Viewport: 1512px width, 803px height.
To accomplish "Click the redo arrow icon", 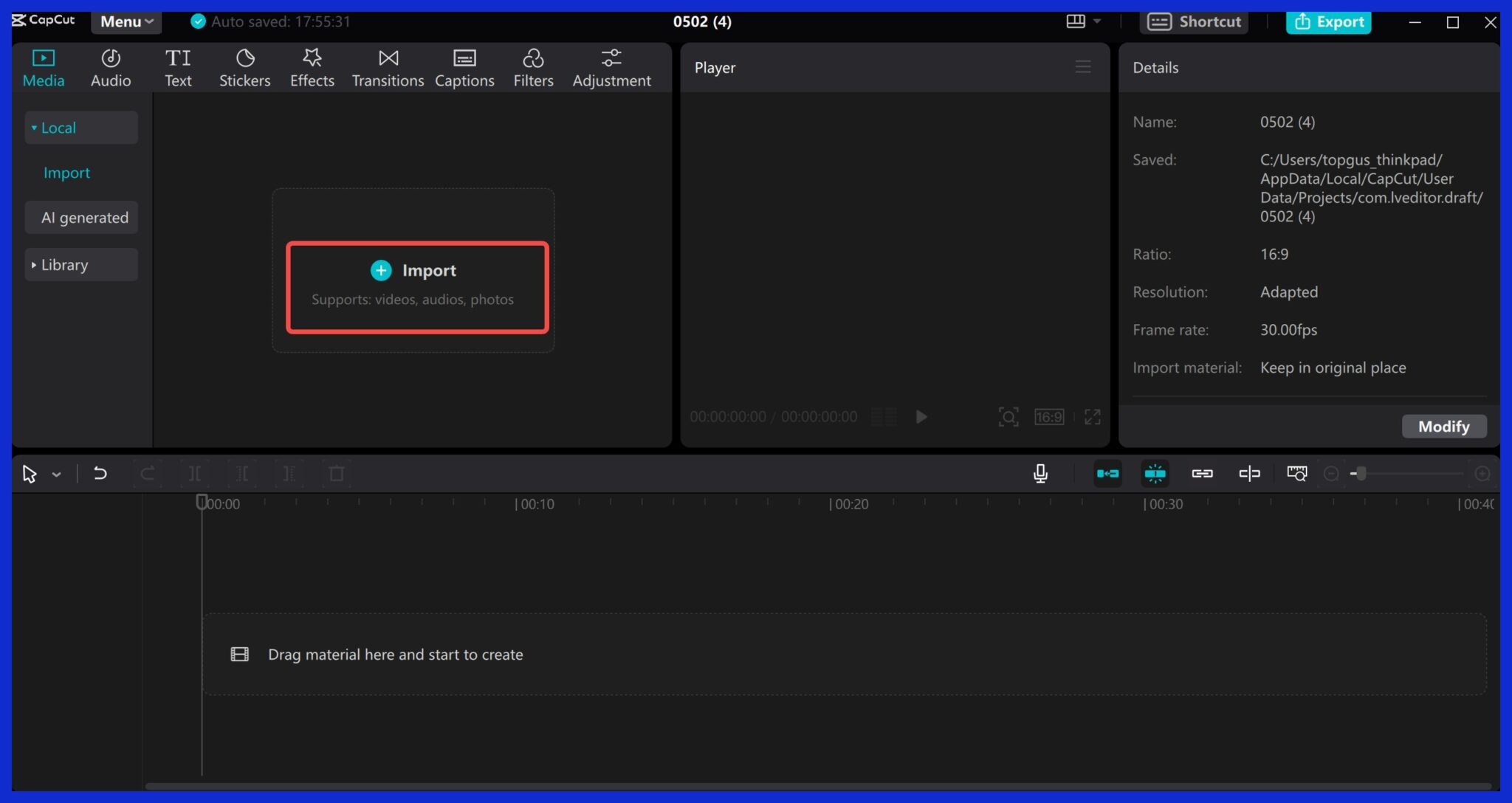I will (148, 474).
